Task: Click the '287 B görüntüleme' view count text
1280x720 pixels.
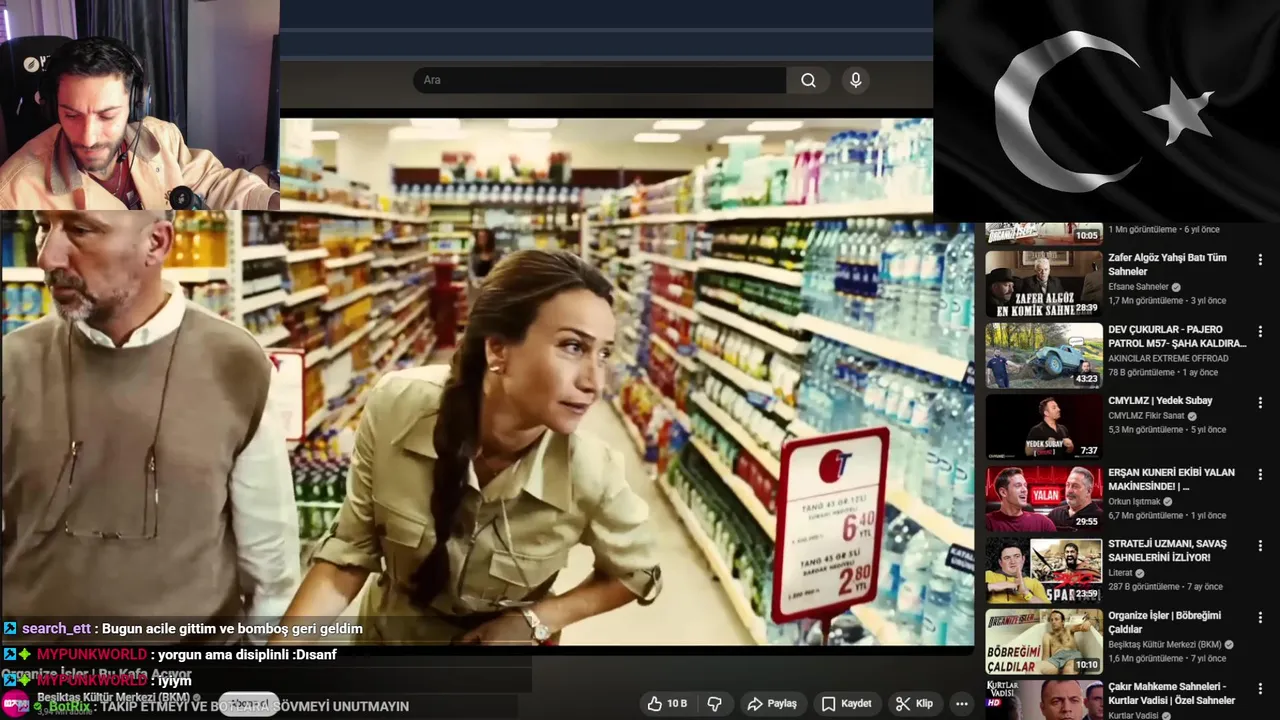Action: click(x=1144, y=587)
